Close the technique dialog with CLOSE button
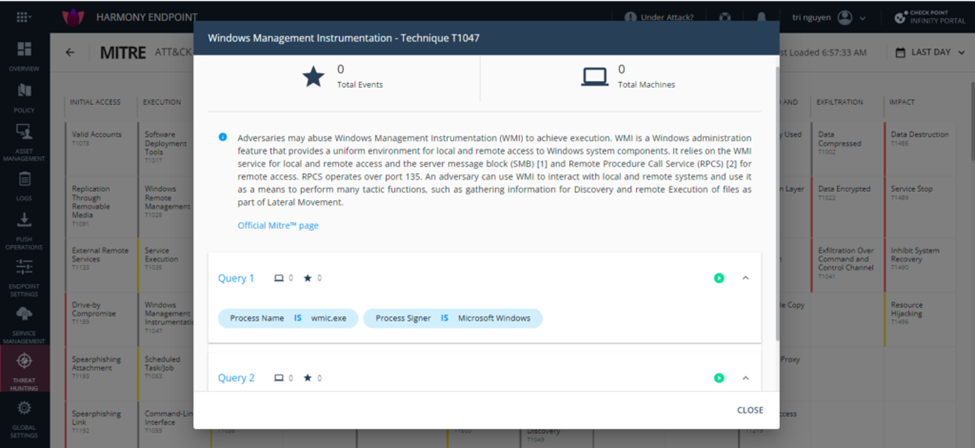 [x=750, y=410]
